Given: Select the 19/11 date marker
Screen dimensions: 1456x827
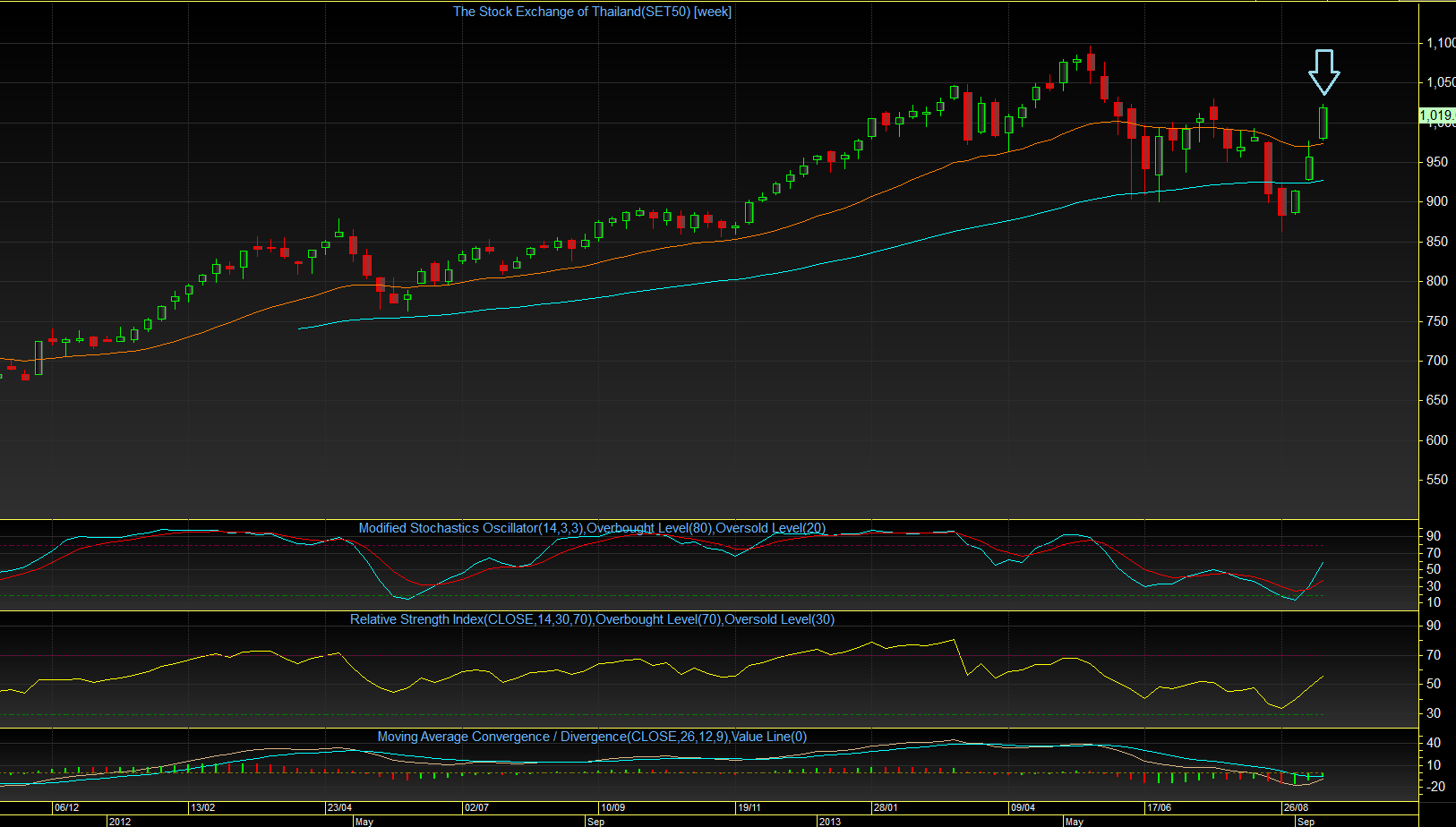Looking at the screenshot, I should point(749,807).
